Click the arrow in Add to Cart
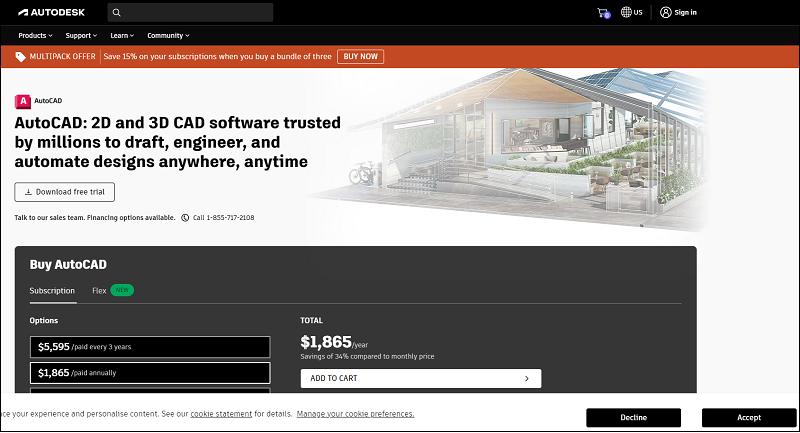 point(527,378)
